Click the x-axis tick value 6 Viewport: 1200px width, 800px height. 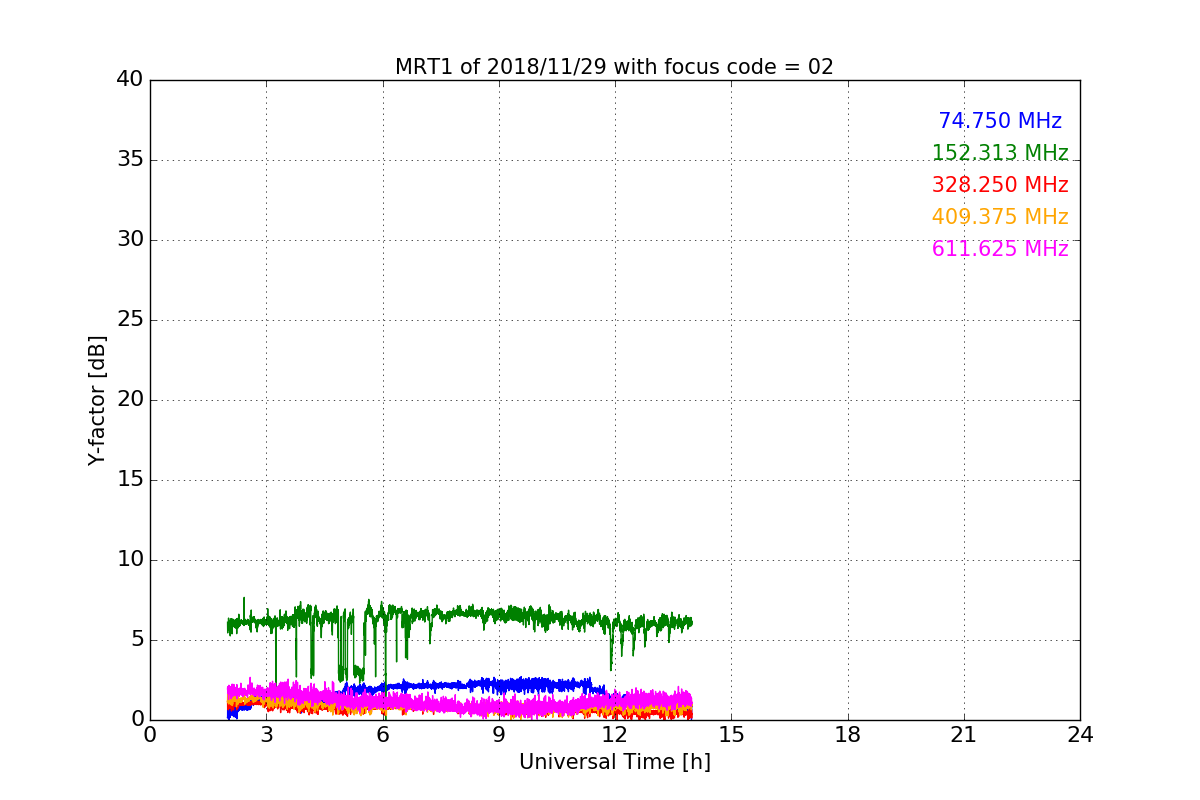(382, 734)
